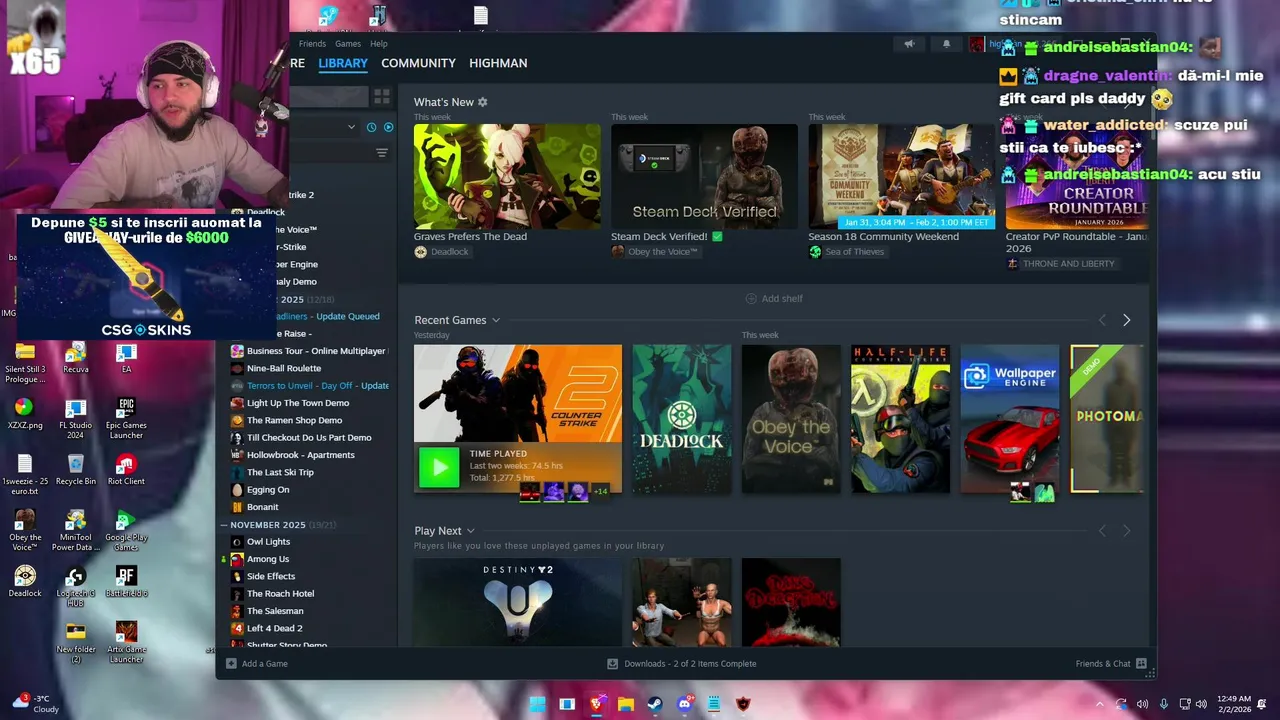The height and width of the screenshot is (720, 1280).
Task: Open FL Studio 2024 desktop icon
Action: point(75,417)
